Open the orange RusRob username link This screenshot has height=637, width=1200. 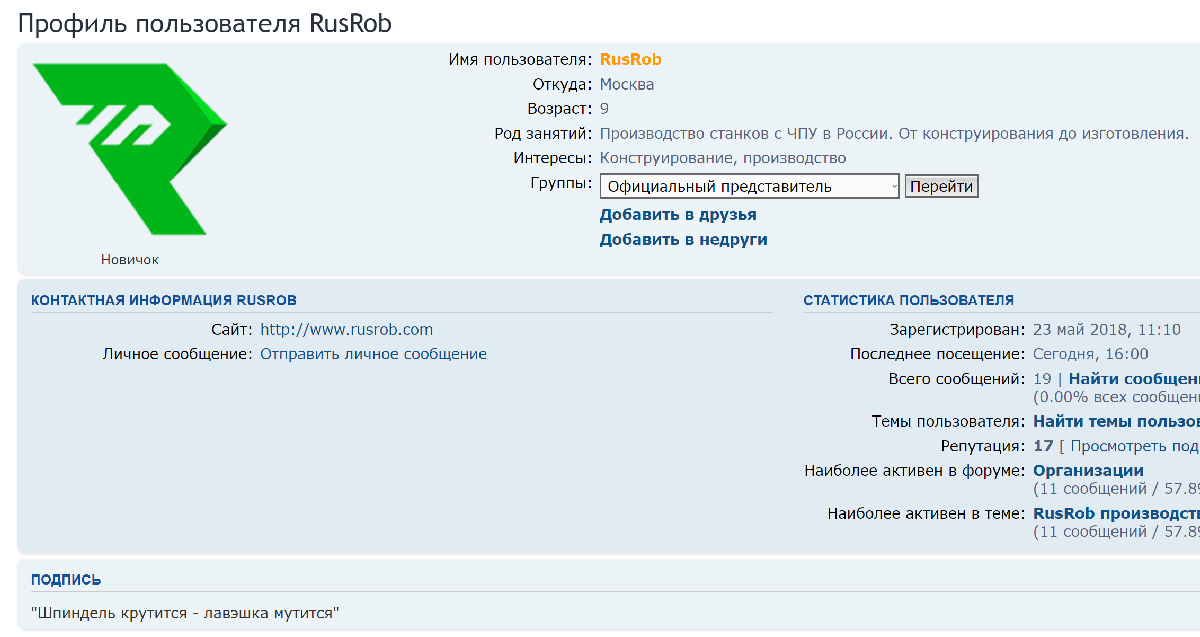630,60
